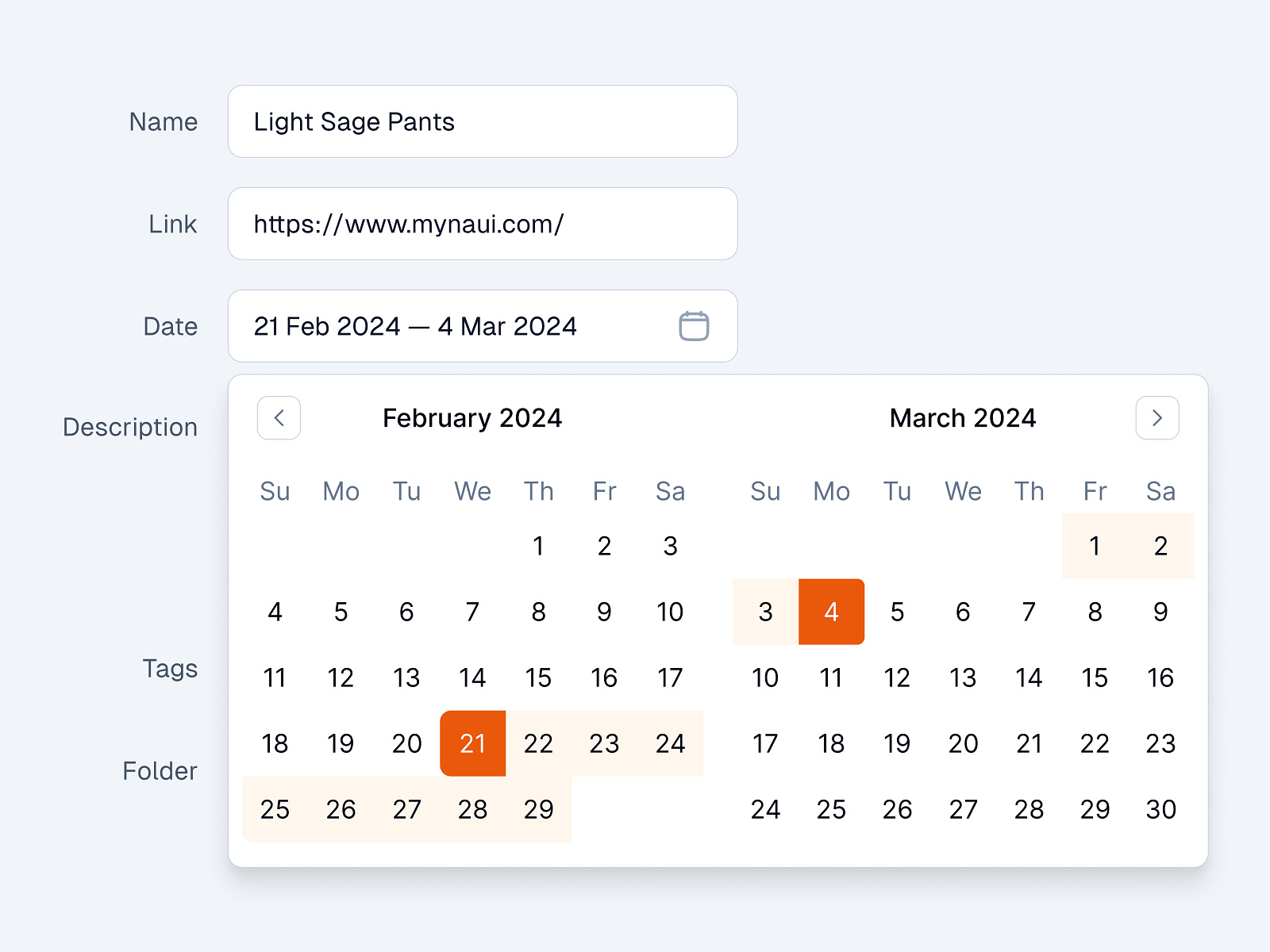
Task: Select February 25 in the calendar
Action: click(x=275, y=809)
